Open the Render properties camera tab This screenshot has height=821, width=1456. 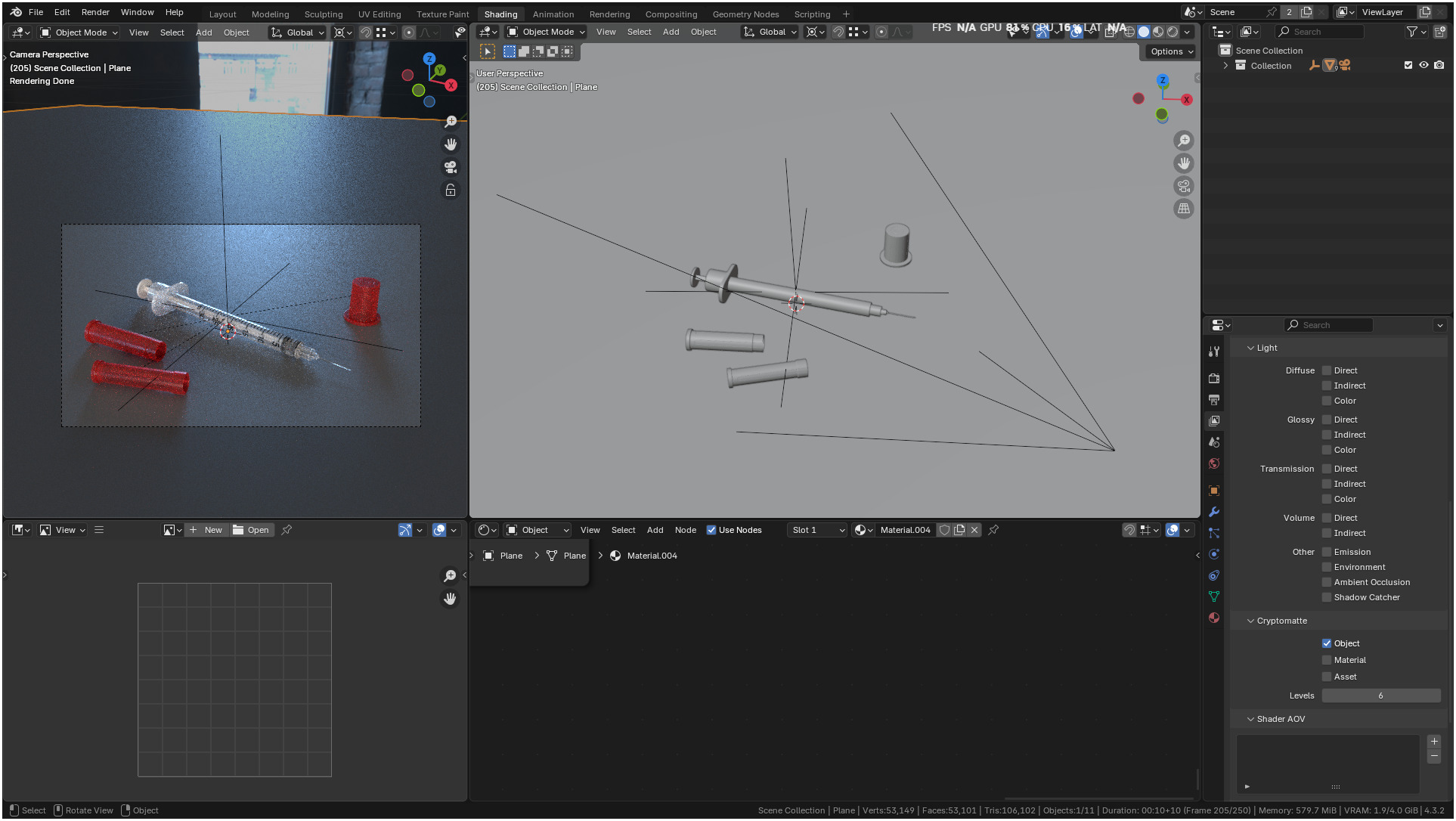coord(1214,378)
